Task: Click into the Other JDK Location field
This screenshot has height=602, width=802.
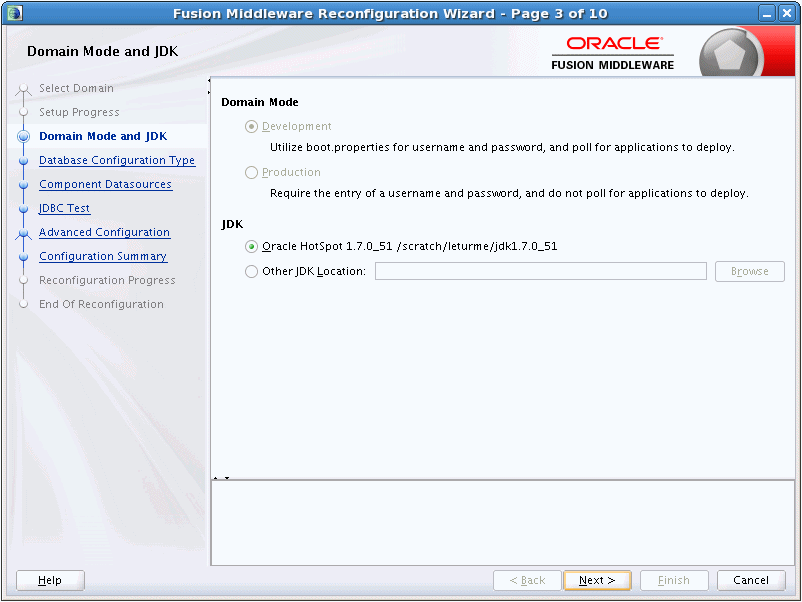Action: (x=540, y=271)
